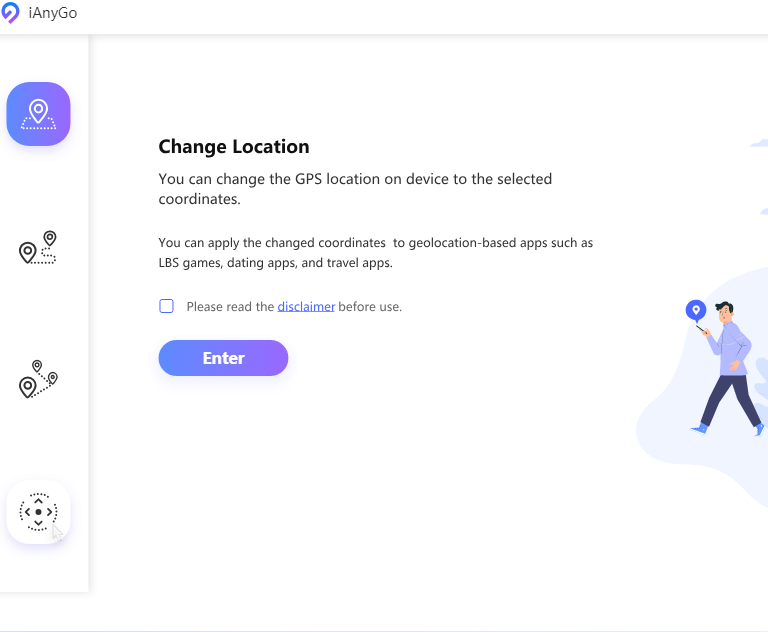Select the Change Location mode icon

click(x=38, y=114)
